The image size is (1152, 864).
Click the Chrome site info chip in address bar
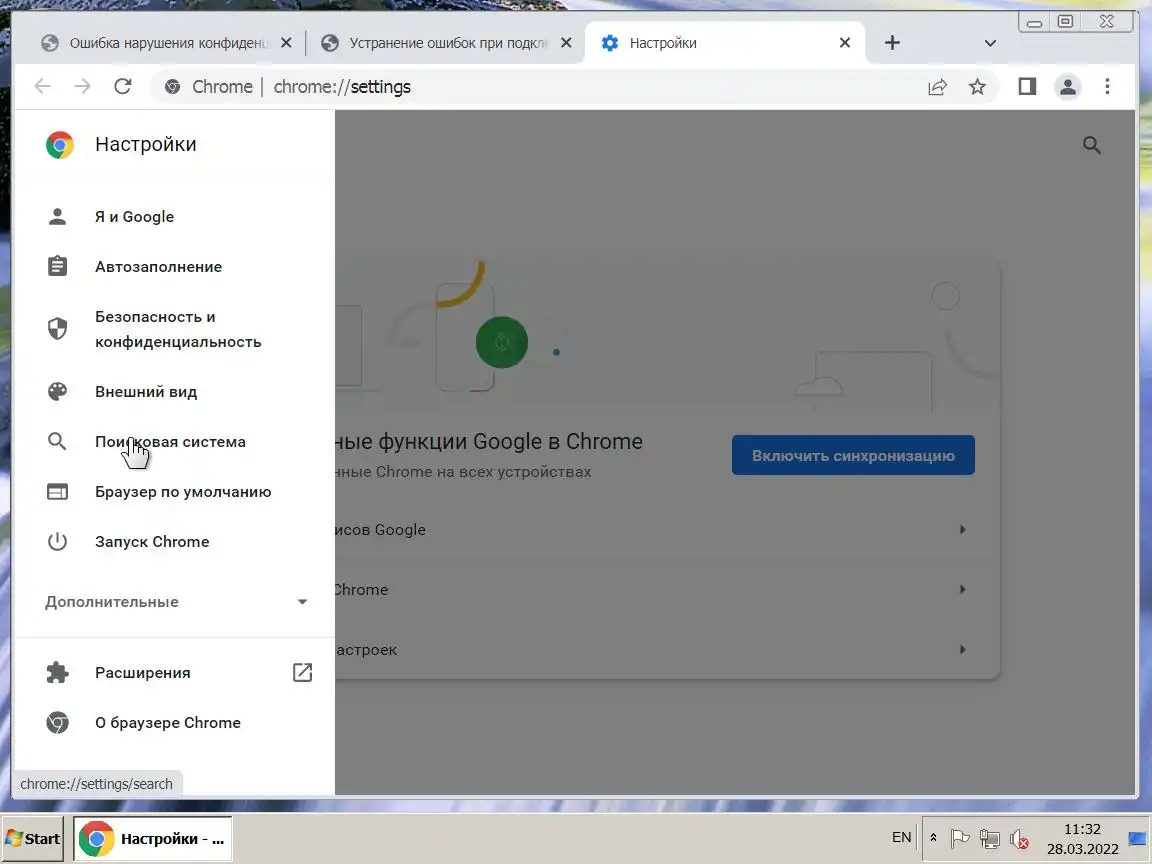coord(209,87)
